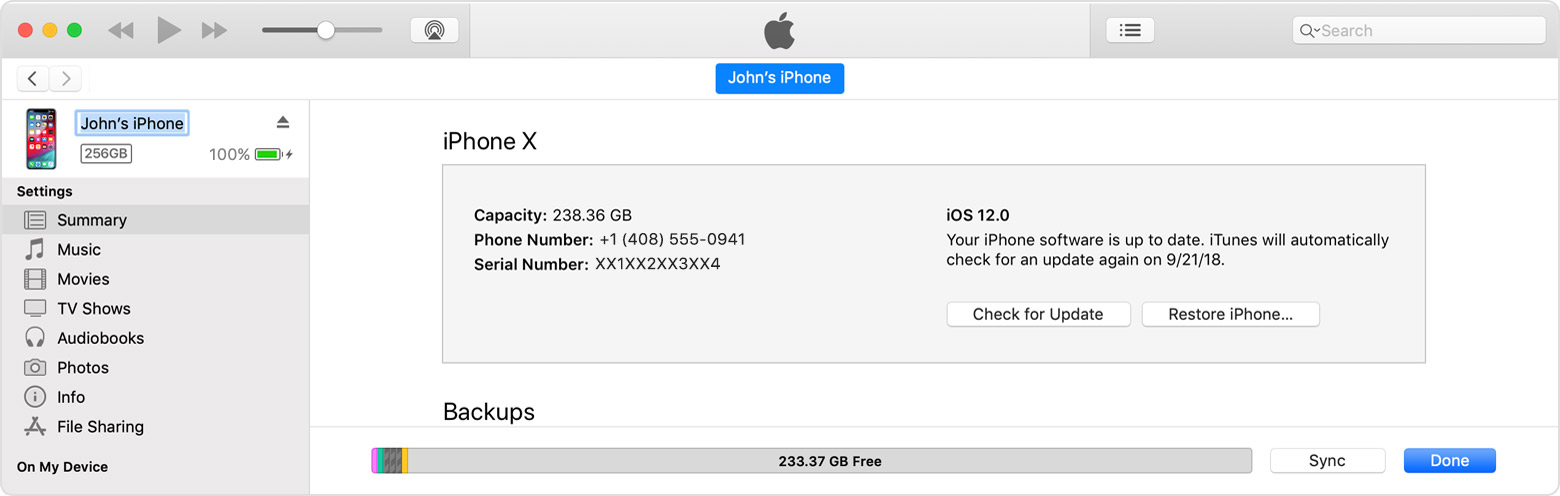Skip ahead with the fast-forward button

(x=215, y=30)
